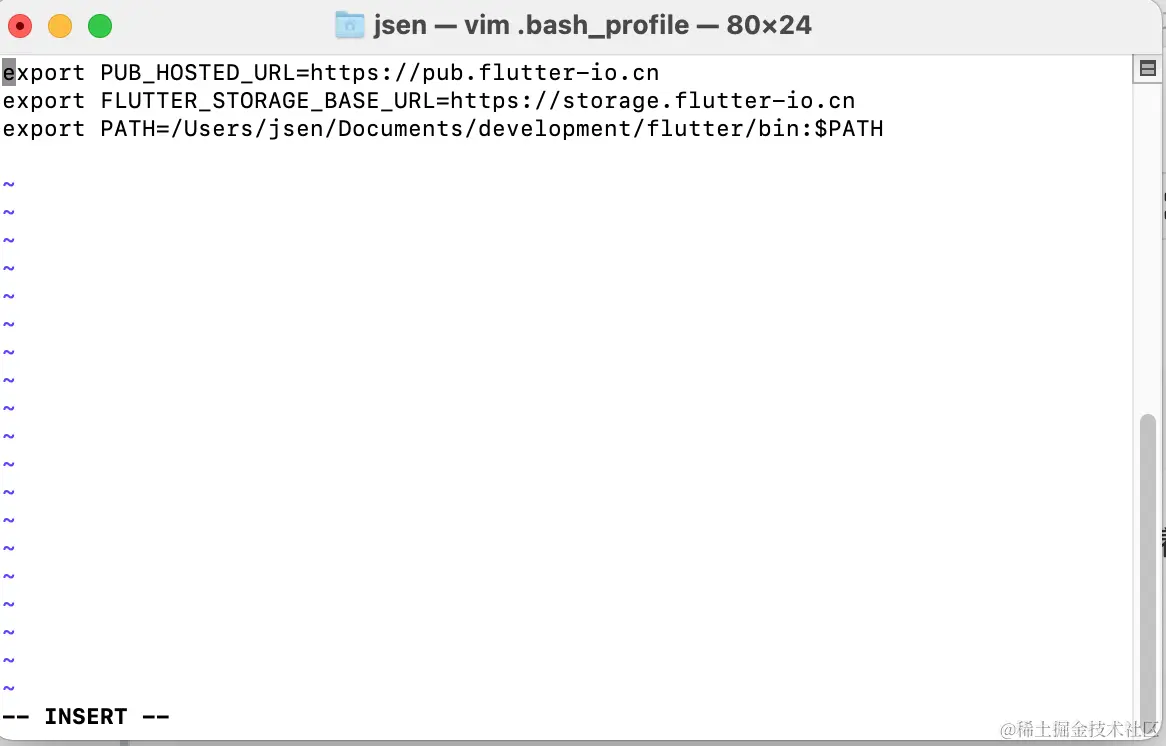Click $PATH at end of third line
Viewport: 1166px width, 746px height.
(849, 129)
